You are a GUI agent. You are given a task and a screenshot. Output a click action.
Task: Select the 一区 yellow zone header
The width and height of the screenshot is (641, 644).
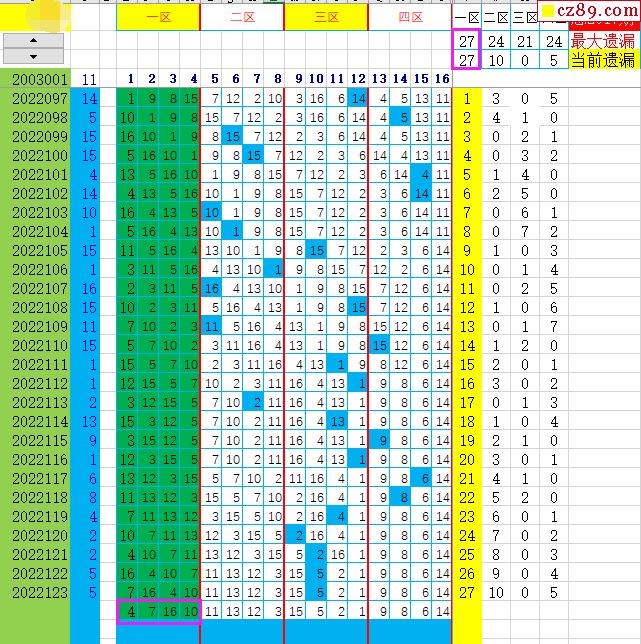click(158, 18)
